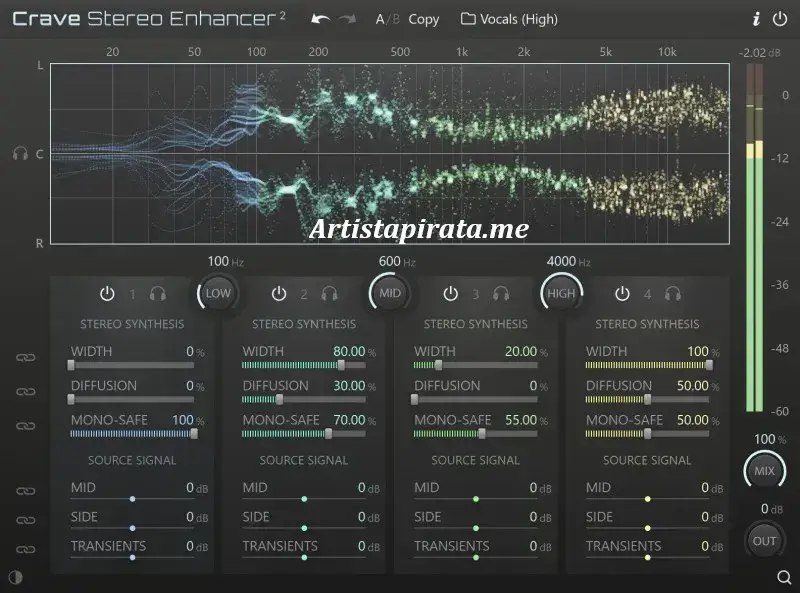Click the stereo spectrum display
Image resolution: width=800 pixels, height=593 pixels.
(x=390, y=154)
